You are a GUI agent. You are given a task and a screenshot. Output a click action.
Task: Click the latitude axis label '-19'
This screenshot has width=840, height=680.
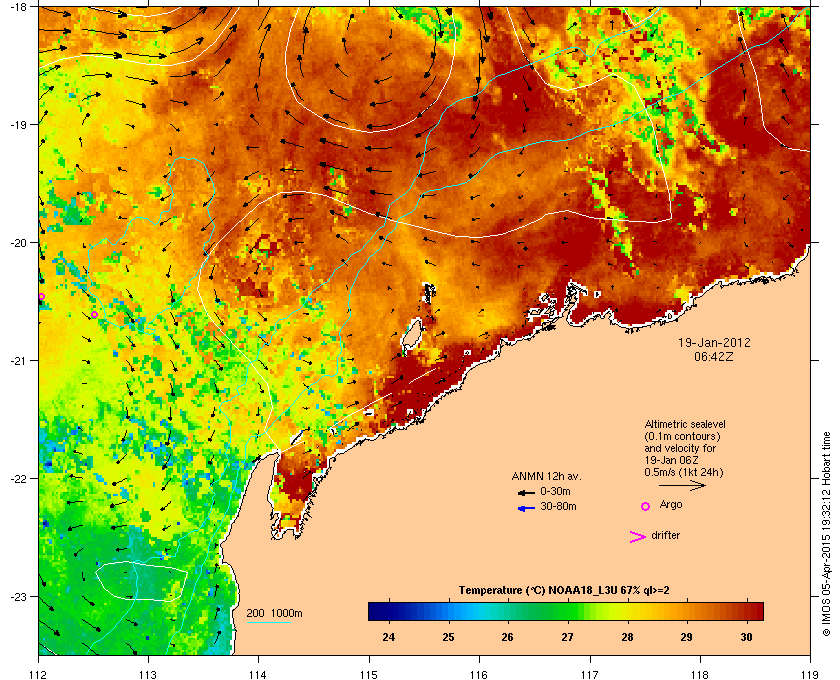[18, 125]
